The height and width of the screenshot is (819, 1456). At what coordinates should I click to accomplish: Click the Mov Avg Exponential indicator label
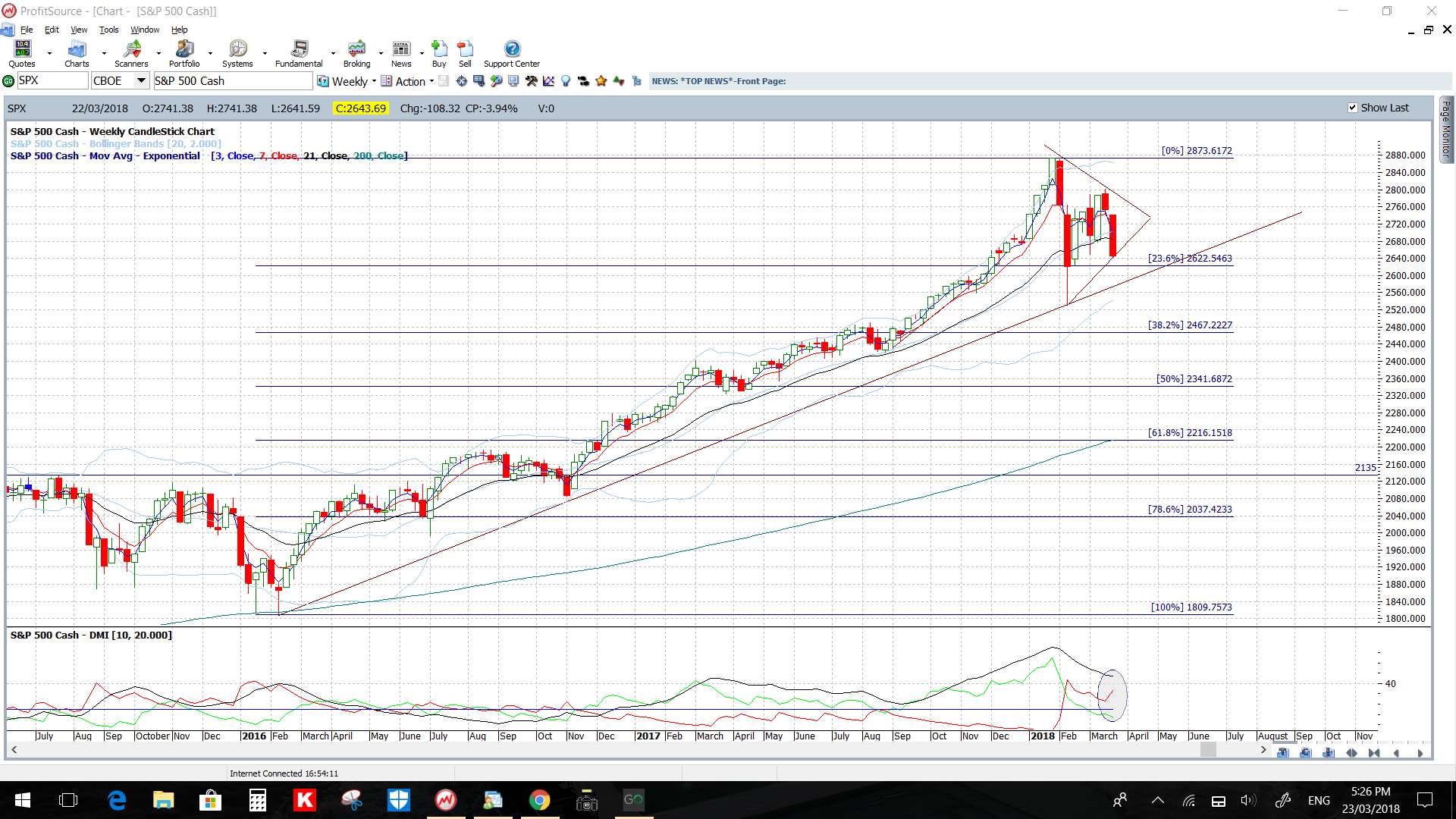coord(105,155)
